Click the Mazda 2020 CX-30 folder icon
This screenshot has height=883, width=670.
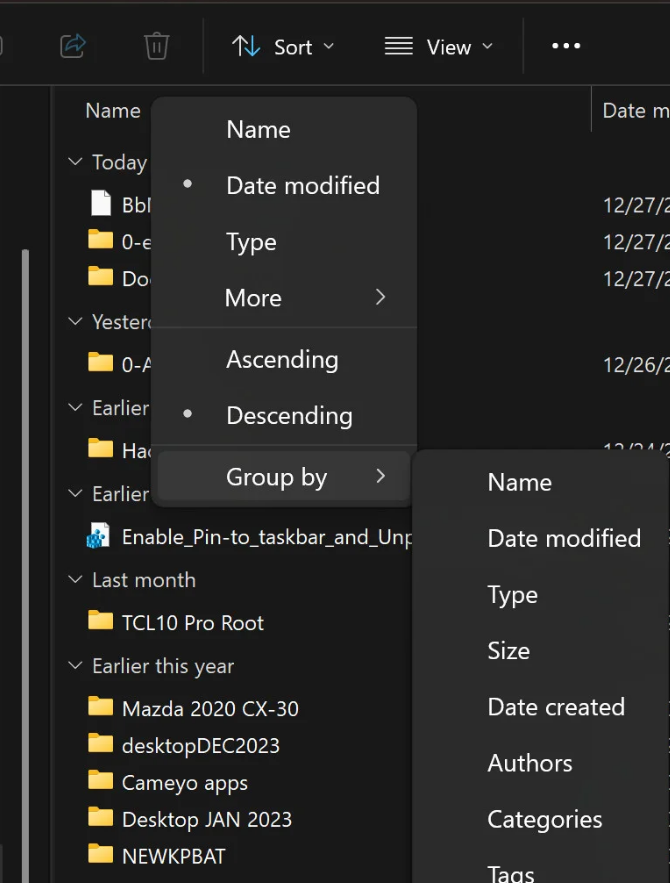point(100,708)
